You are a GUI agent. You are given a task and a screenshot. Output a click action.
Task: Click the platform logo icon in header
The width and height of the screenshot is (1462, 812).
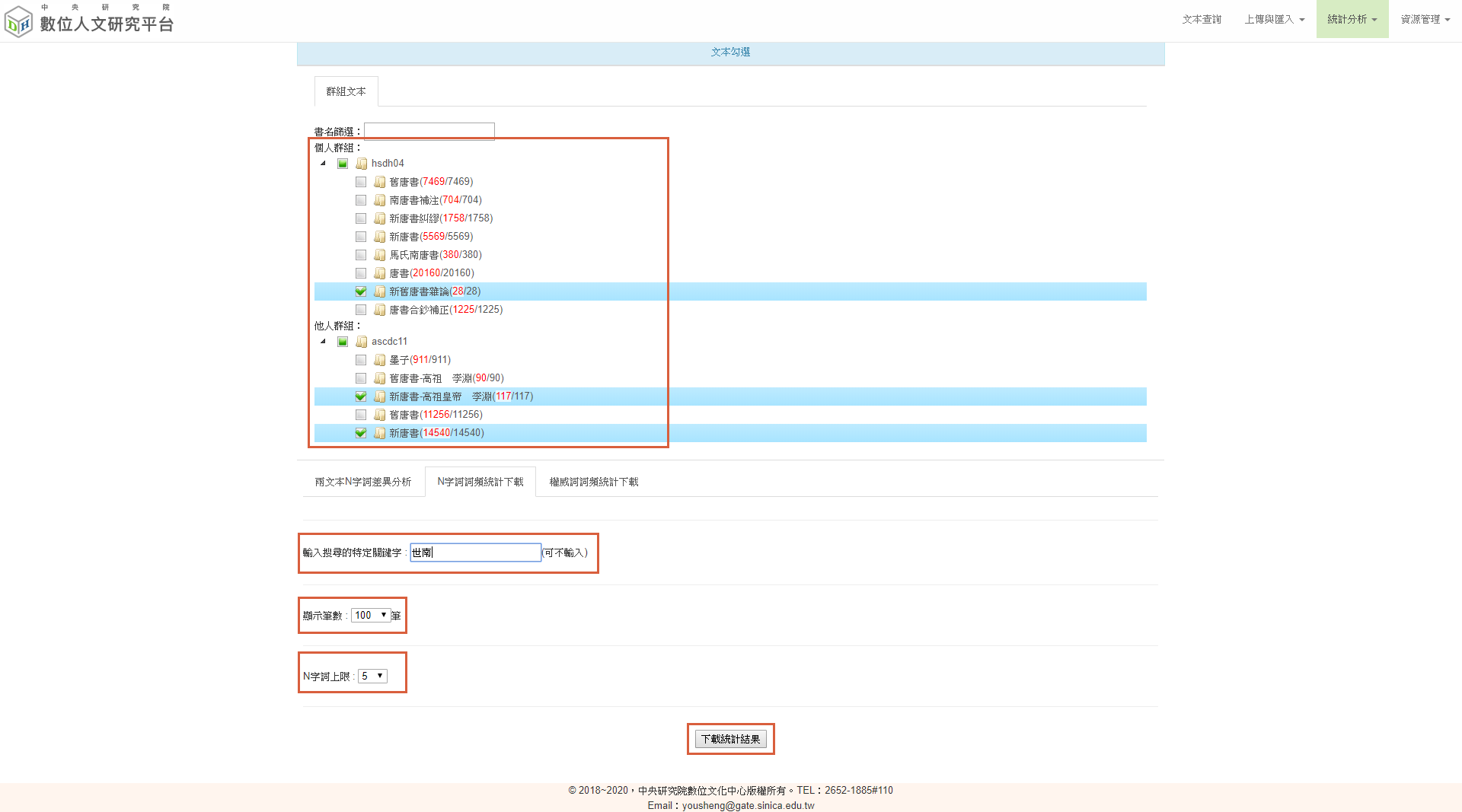[x=18, y=21]
